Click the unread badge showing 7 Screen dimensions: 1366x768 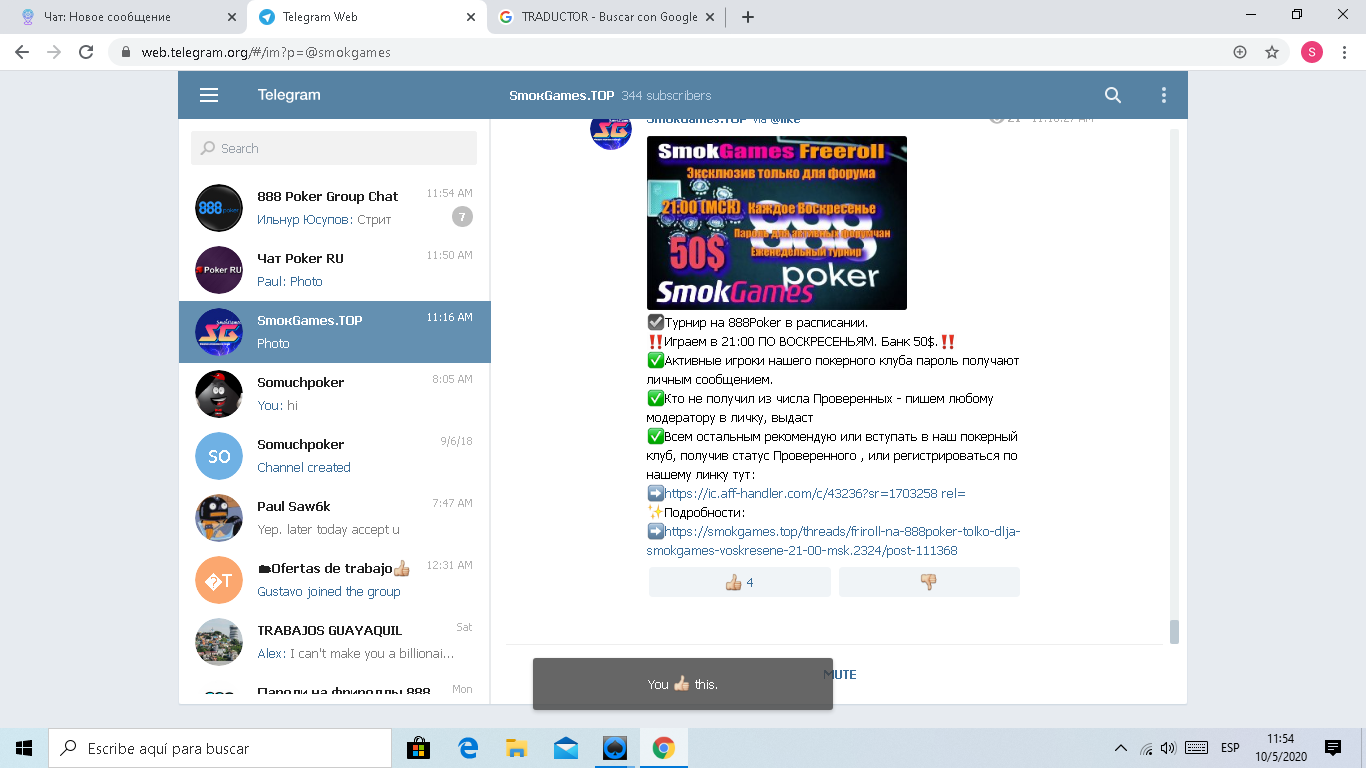[462, 217]
